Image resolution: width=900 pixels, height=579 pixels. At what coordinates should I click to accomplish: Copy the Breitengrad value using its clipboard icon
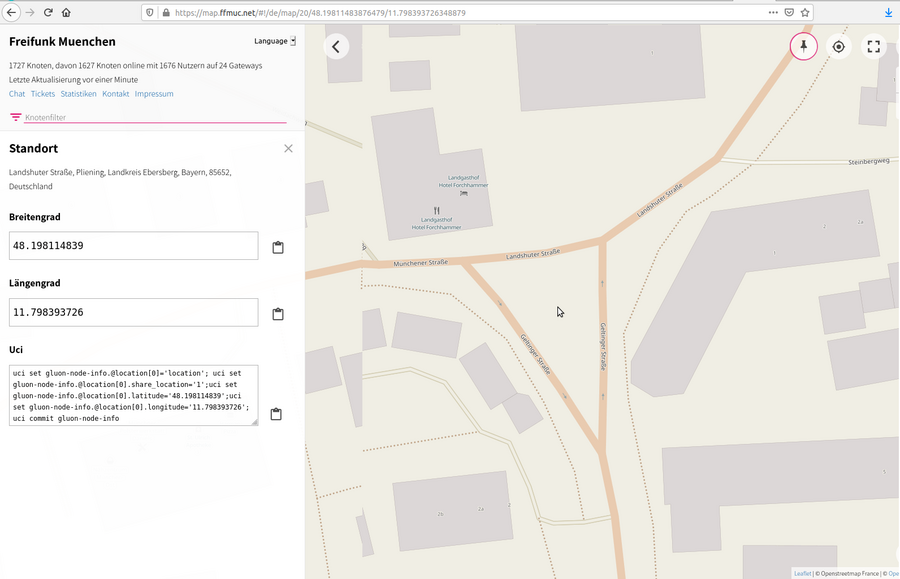277,245
